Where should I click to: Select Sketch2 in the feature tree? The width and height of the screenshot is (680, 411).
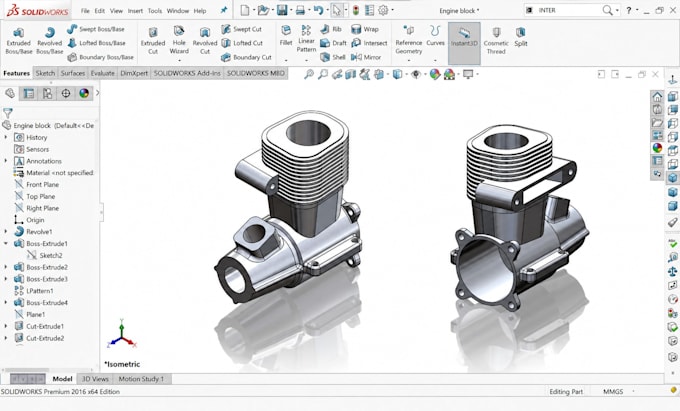pos(45,255)
